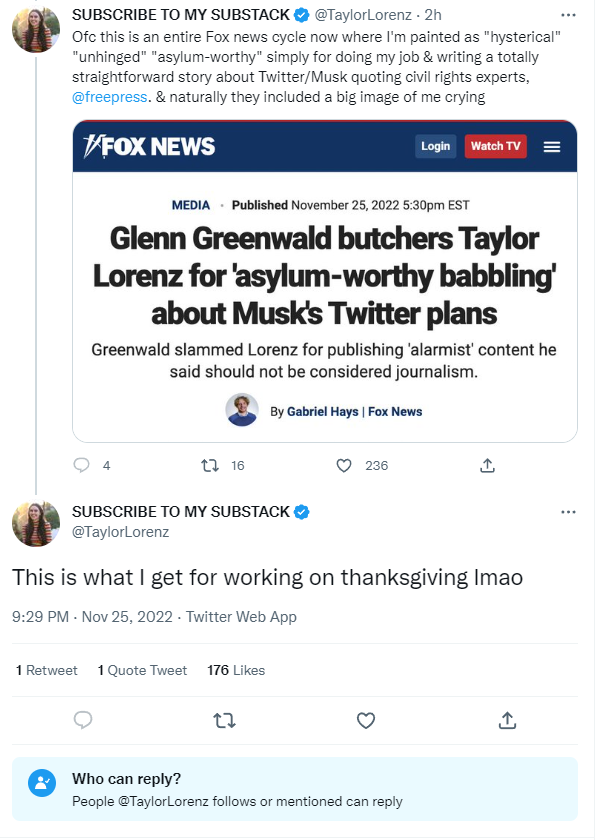Viewport: 596px width, 840px height.
Task: Open the @freepress mention link
Action: 110,97
